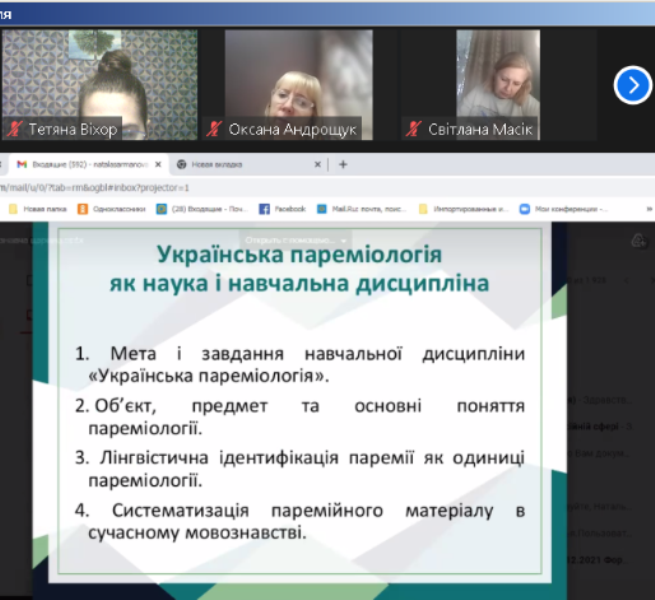Click muted mic icon beside Світлана Масік
Viewport: 655px width, 600px height.
tap(413, 130)
